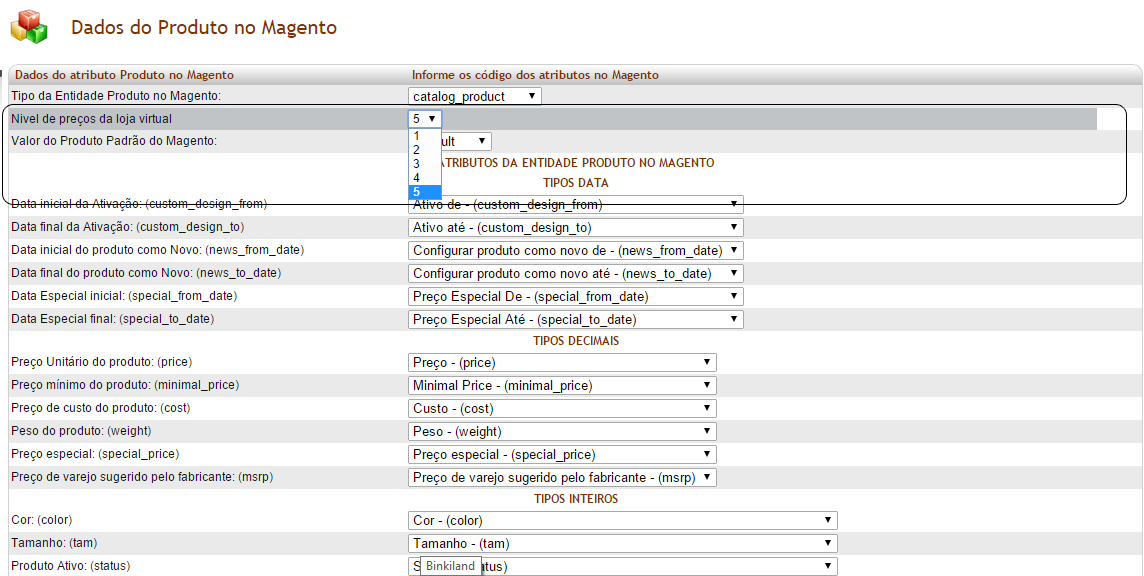
Task: Open the news_to_date attribute dropdown
Action: 576,274
